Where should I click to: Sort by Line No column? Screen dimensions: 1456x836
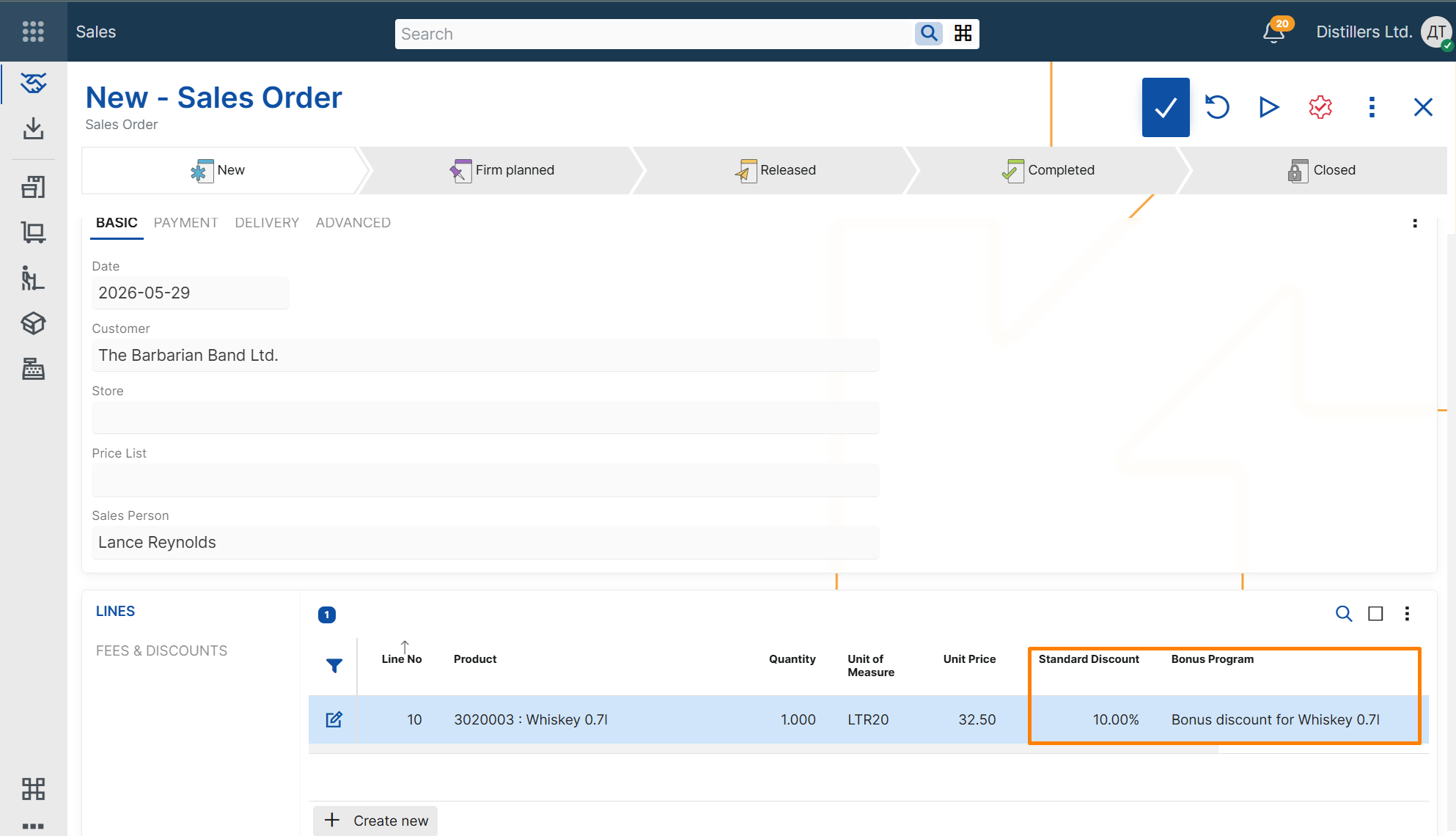[402, 659]
